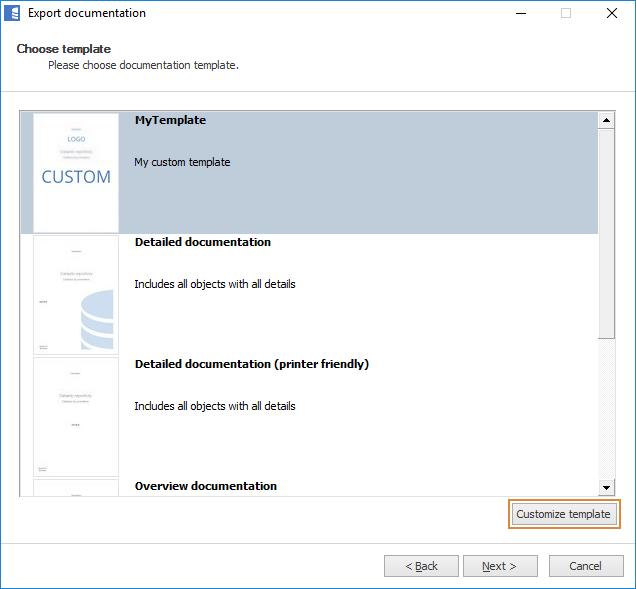Select Detailed documentation (printer friendly) title
636x589 pixels.
[251, 364]
